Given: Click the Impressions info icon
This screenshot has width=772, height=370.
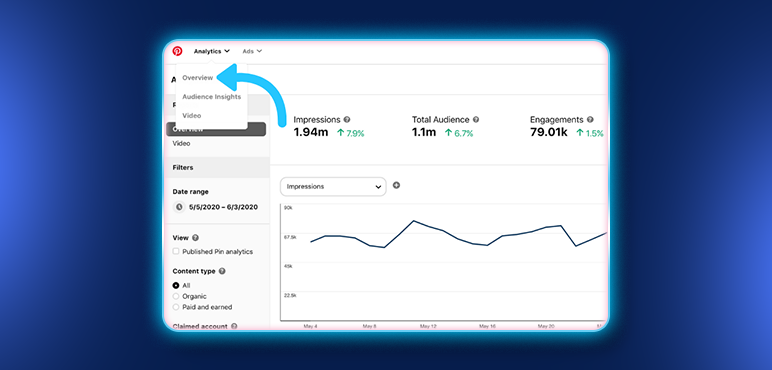Looking at the screenshot, I should [347, 120].
